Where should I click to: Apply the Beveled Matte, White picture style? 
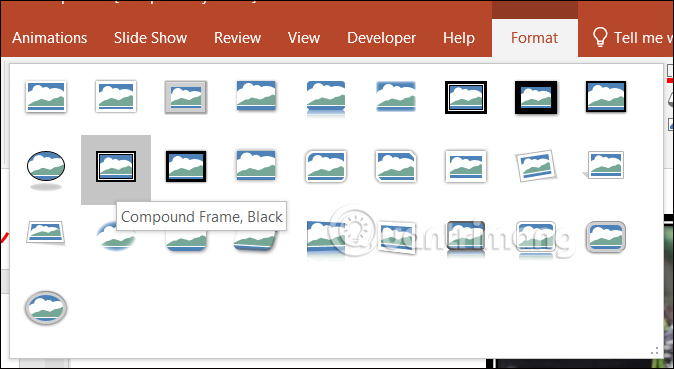point(116,97)
